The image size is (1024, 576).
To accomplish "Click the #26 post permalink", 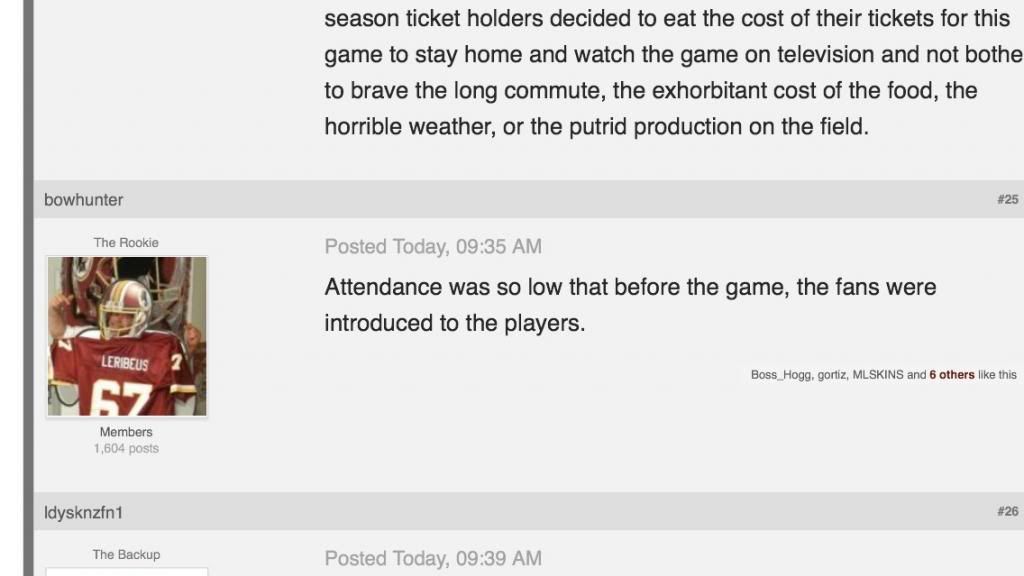I will (x=1007, y=512).
